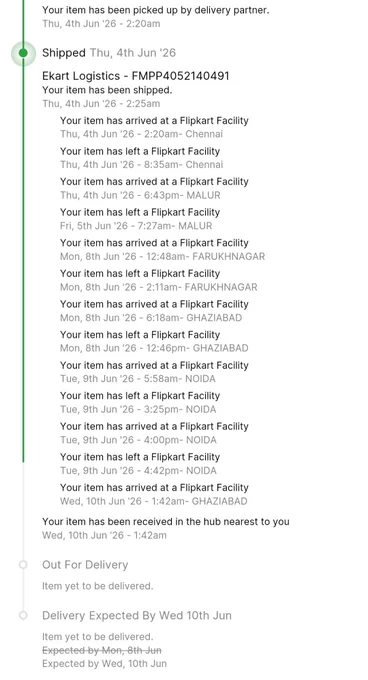Screen dimensions: 368x680
Task: Click the 8:35am Chennai departure entry
Action: tap(141, 158)
